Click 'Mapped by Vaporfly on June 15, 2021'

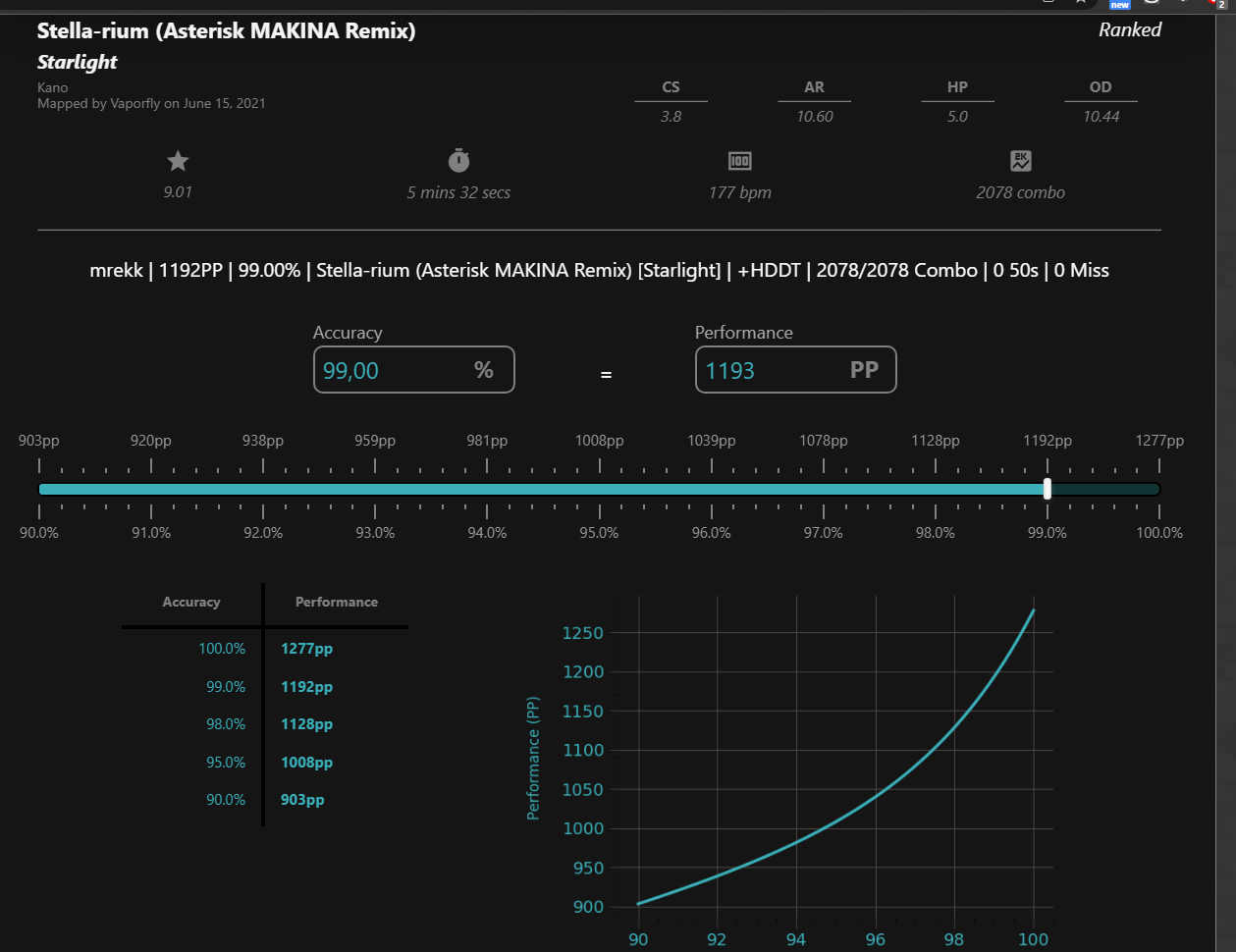point(151,103)
